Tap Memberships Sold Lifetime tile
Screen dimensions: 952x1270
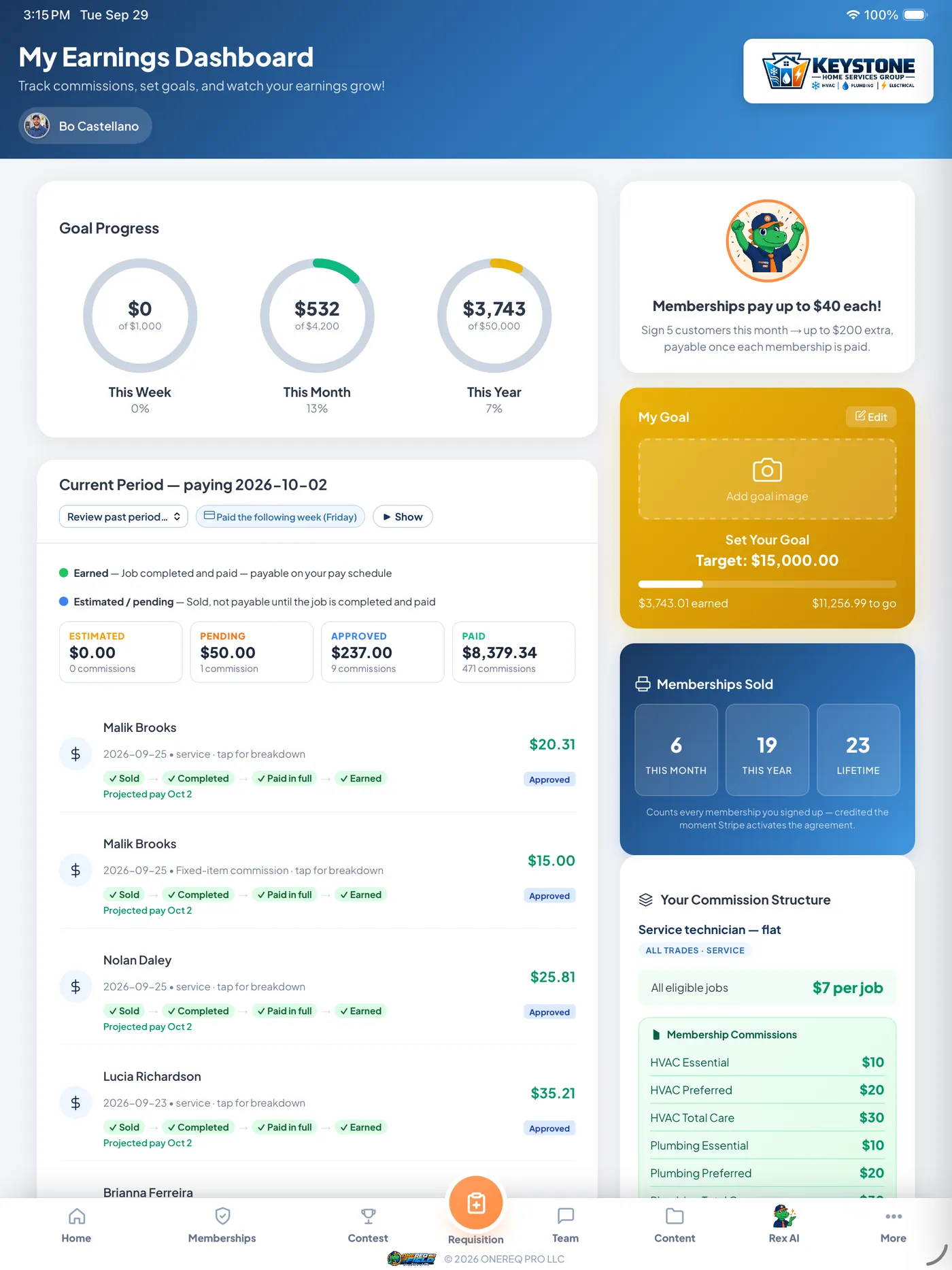pyautogui.click(x=858, y=750)
